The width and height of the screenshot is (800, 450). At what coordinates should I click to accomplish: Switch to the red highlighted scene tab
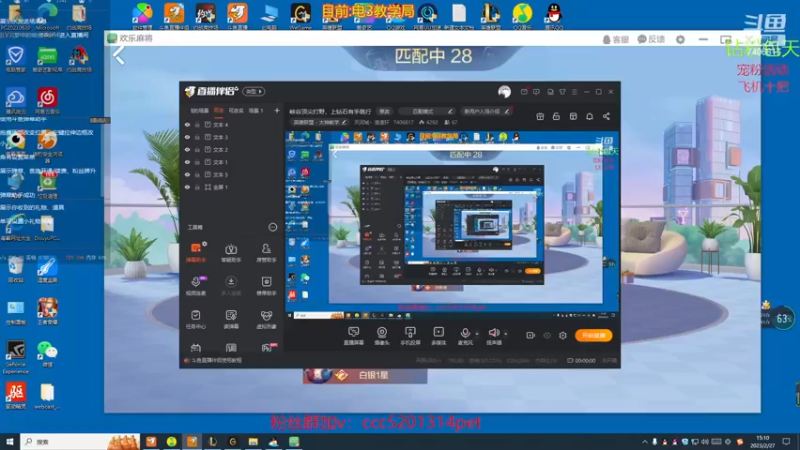click(218, 110)
